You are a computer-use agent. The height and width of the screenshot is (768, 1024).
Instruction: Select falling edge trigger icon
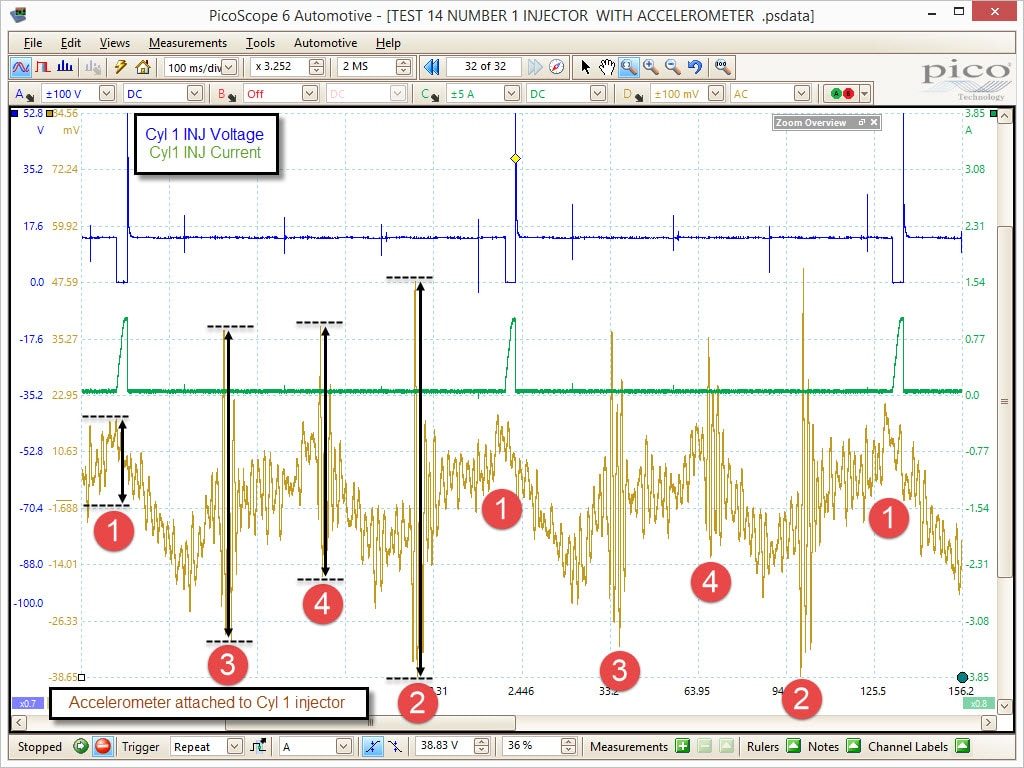click(x=394, y=746)
